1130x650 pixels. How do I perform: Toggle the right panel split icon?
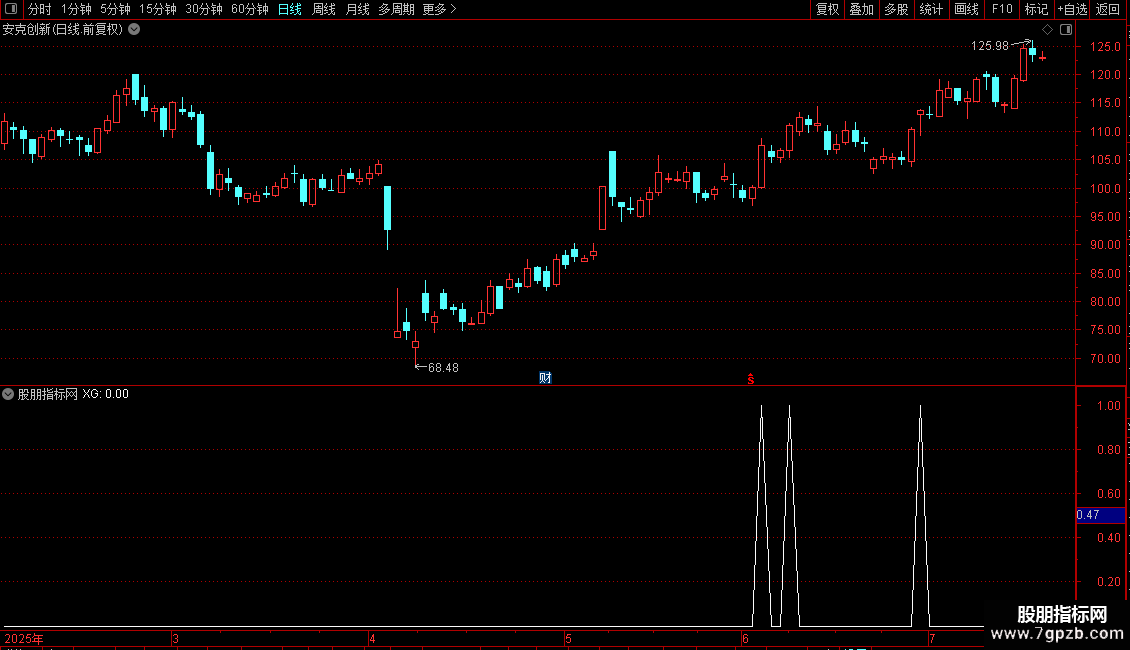click(1066, 30)
